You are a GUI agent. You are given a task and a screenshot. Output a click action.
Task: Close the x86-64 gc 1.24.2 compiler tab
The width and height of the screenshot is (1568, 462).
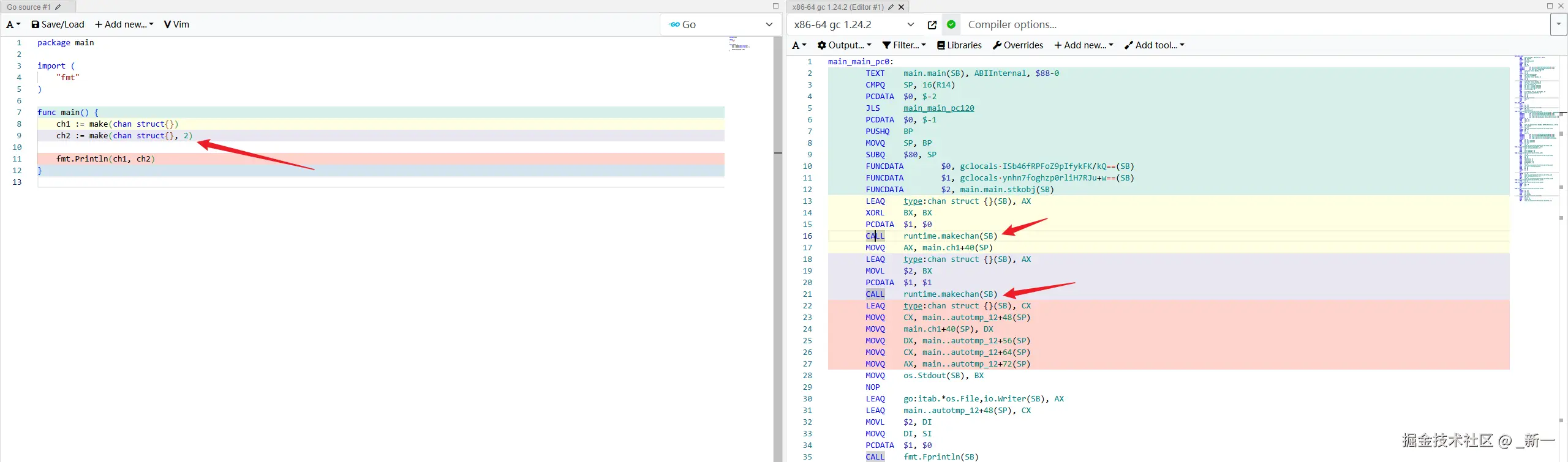[x=901, y=7]
